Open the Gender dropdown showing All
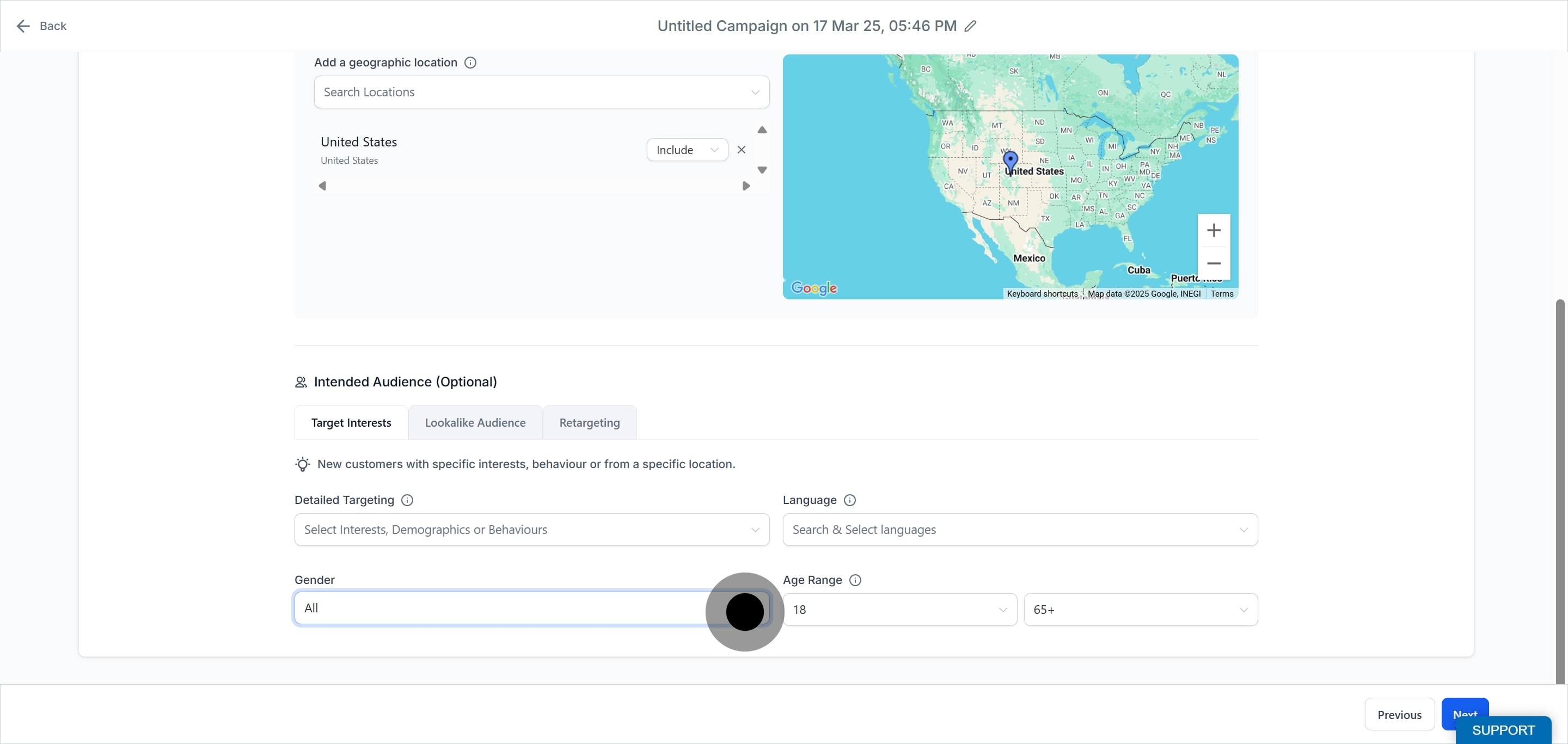The width and height of the screenshot is (1568, 744). tap(532, 608)
